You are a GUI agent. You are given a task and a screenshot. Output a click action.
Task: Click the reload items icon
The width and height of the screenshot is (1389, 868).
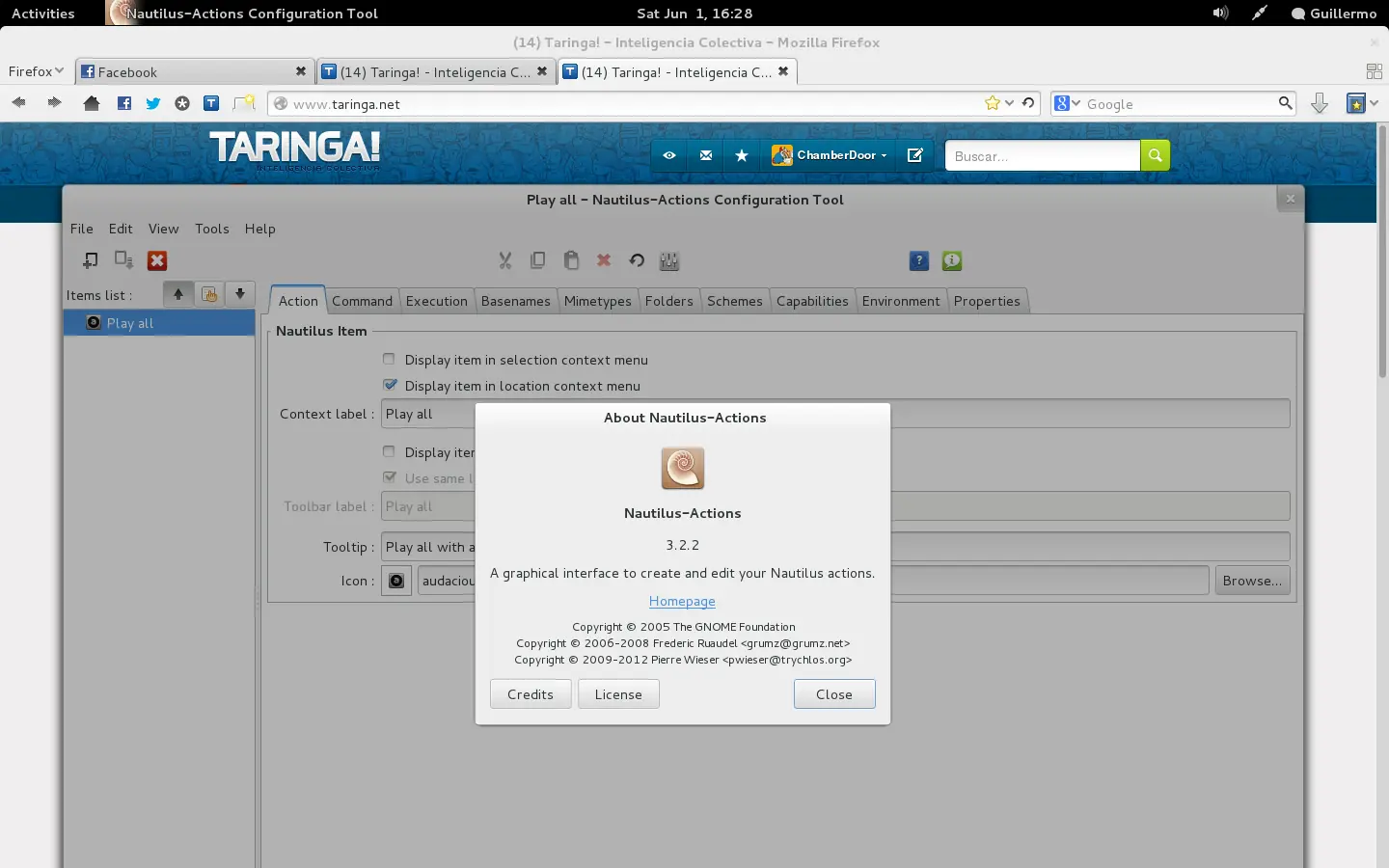point(637,260)
